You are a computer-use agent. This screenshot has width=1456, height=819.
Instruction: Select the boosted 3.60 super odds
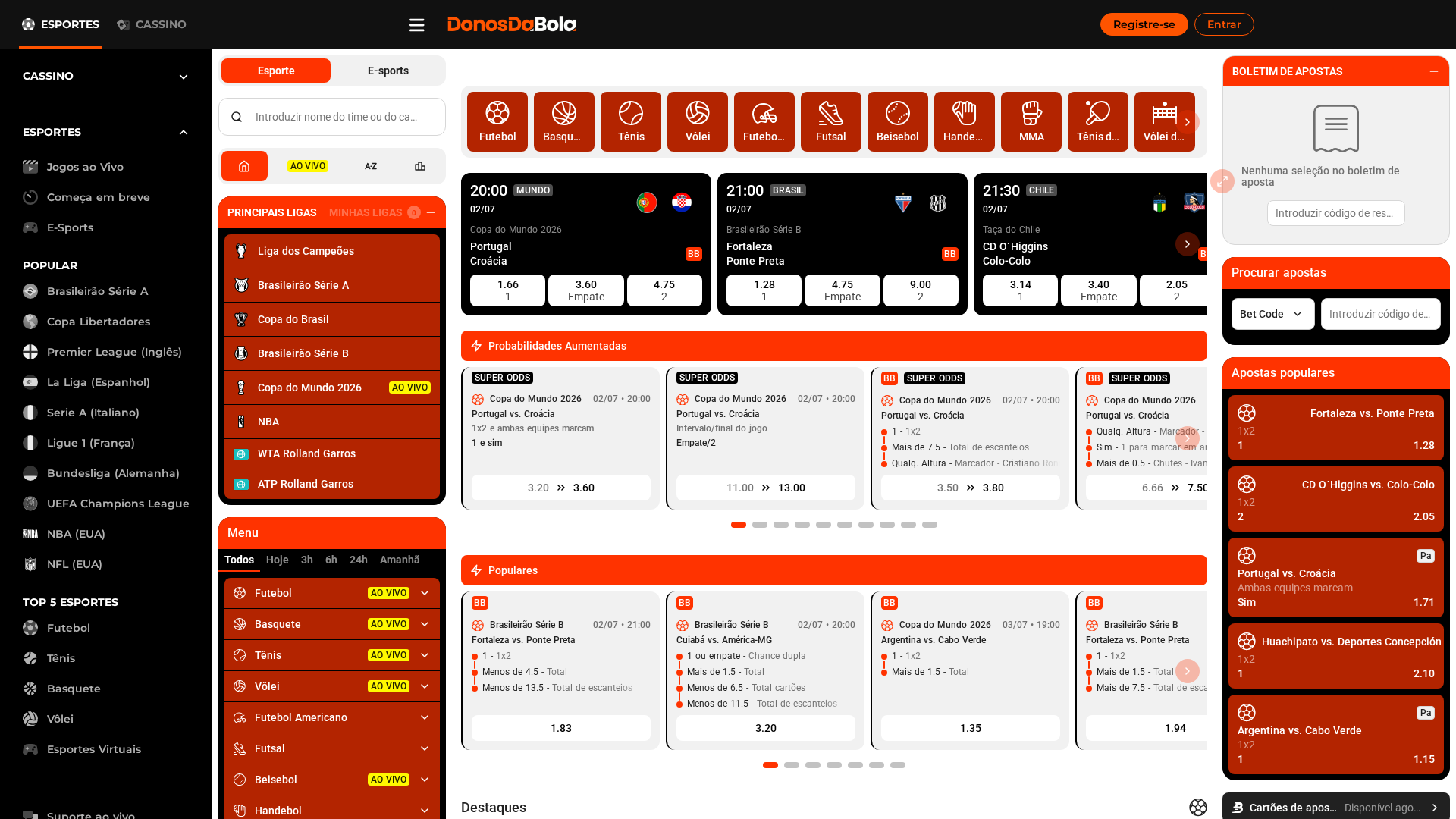click(x=561, y=488)
